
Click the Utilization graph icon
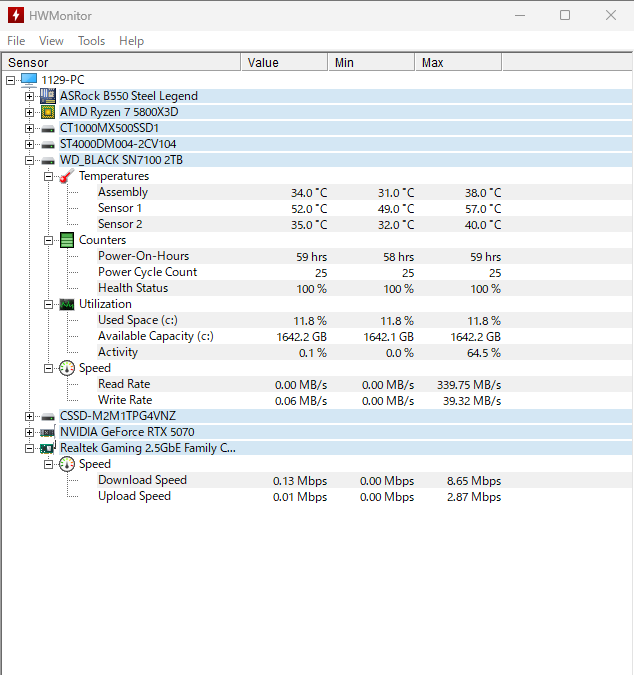point(66,304)
